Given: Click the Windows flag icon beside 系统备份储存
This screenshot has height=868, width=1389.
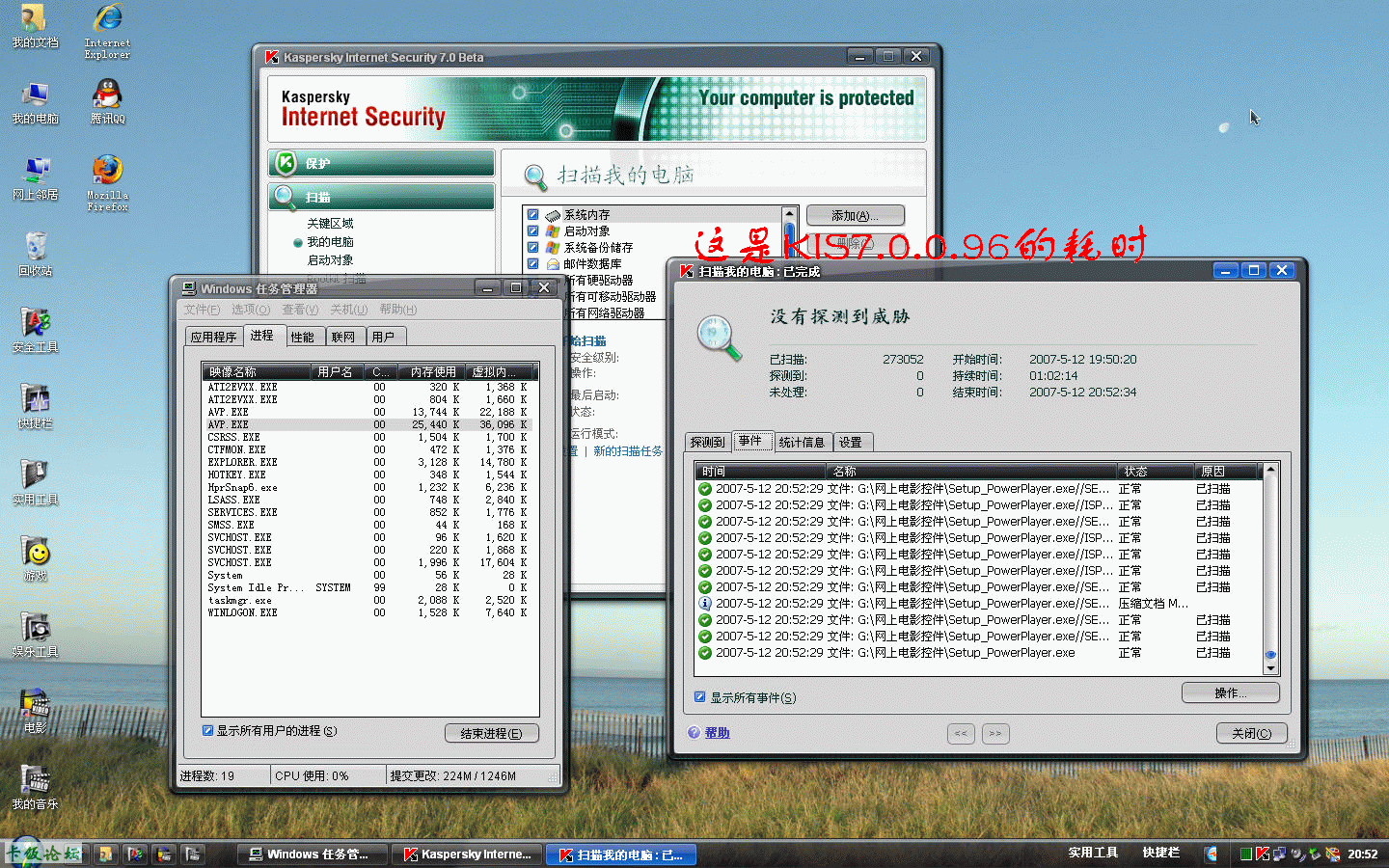Looking at the screenshot, I should (x=553, y=248).
